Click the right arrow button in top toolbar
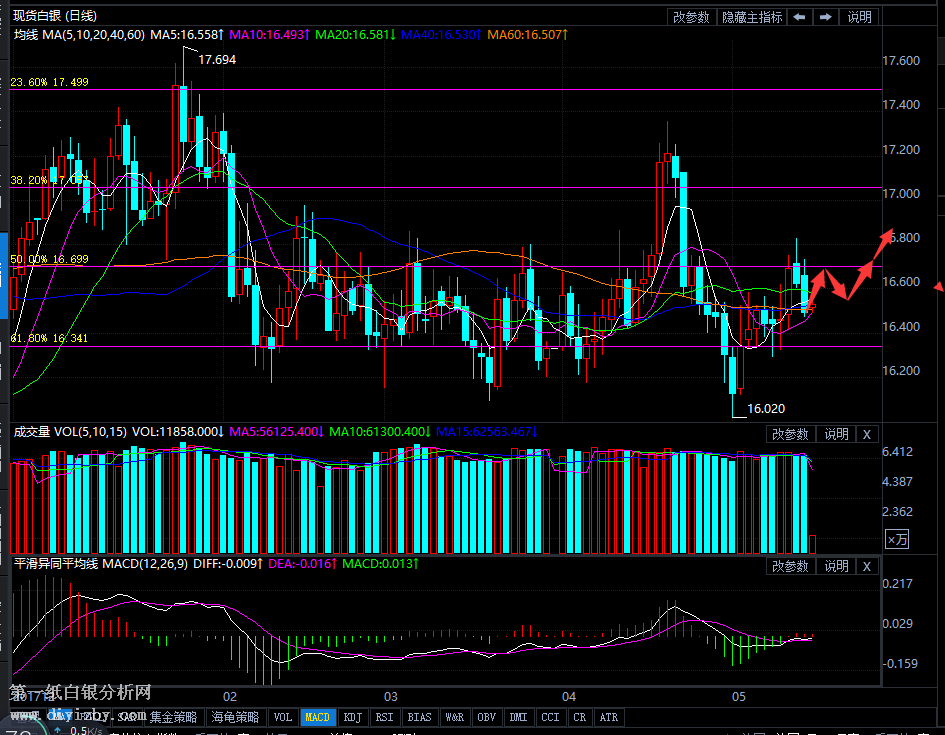Image resolution: width=945 pixels, height=735 pixels. tap(825, 17)
